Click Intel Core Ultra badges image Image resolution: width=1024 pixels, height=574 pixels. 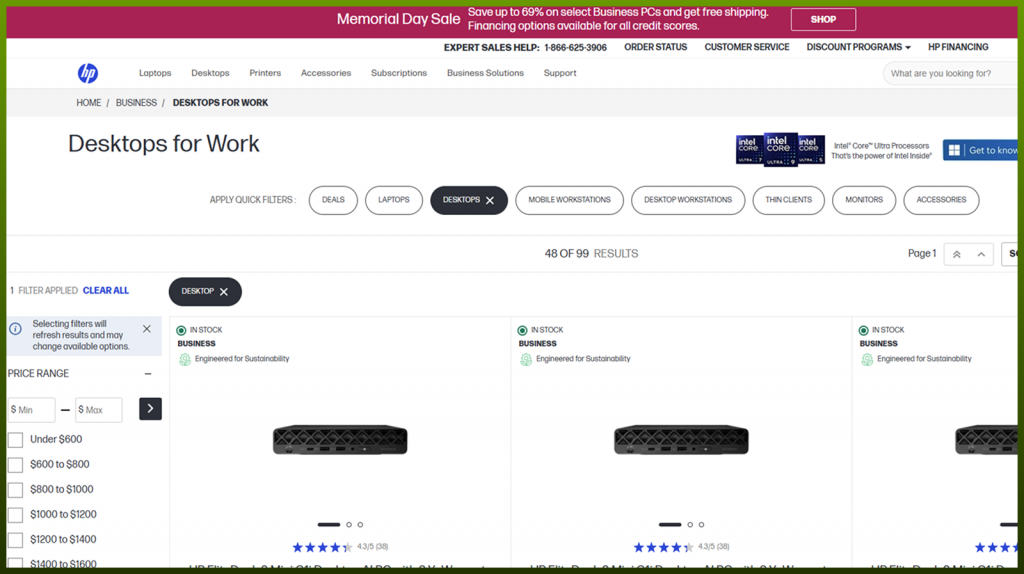(x=780, y=150)
